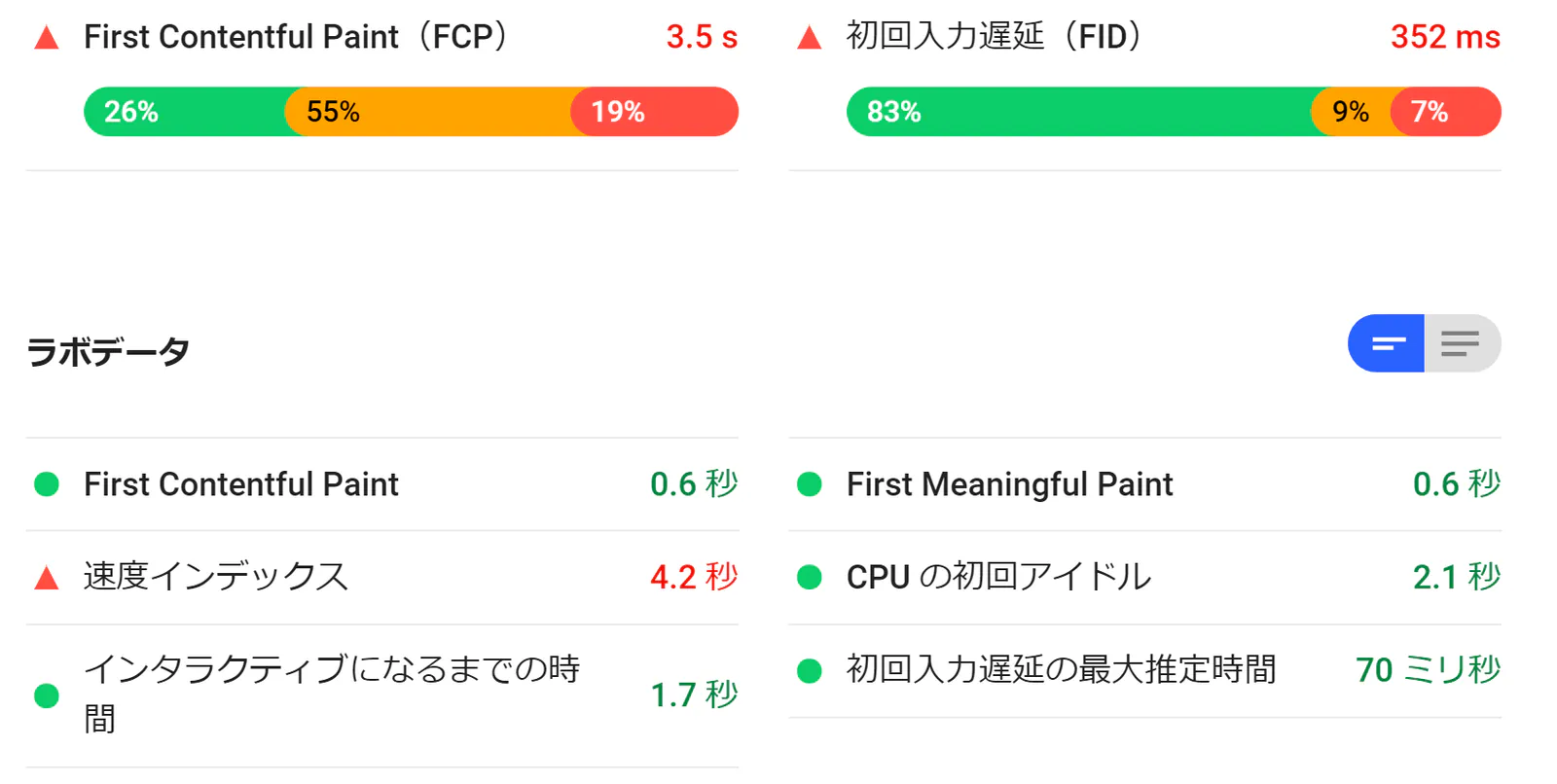
Task: Click the ラボデータ section heading
Action: click(x=108, y=351)
